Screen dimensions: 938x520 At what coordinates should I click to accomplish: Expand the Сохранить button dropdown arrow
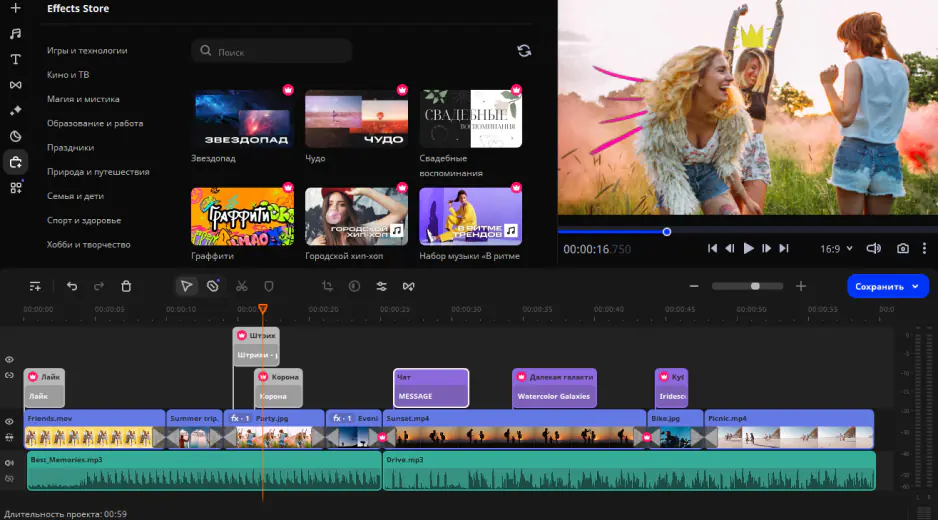tap(914, 286)
